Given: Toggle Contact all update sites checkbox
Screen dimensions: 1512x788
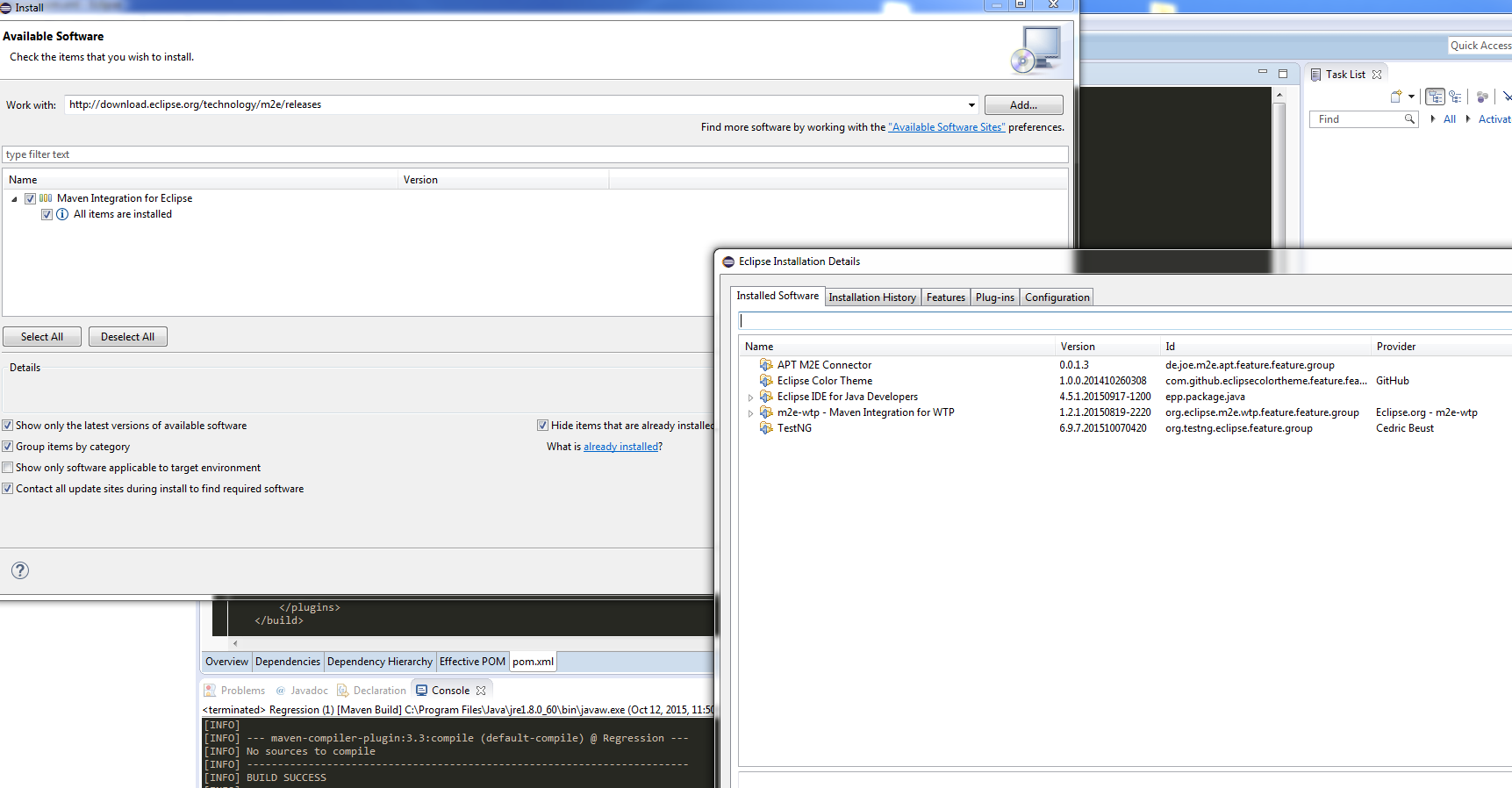Looking at the screenshot, I should pyautogui.click(x=8, y=489).
